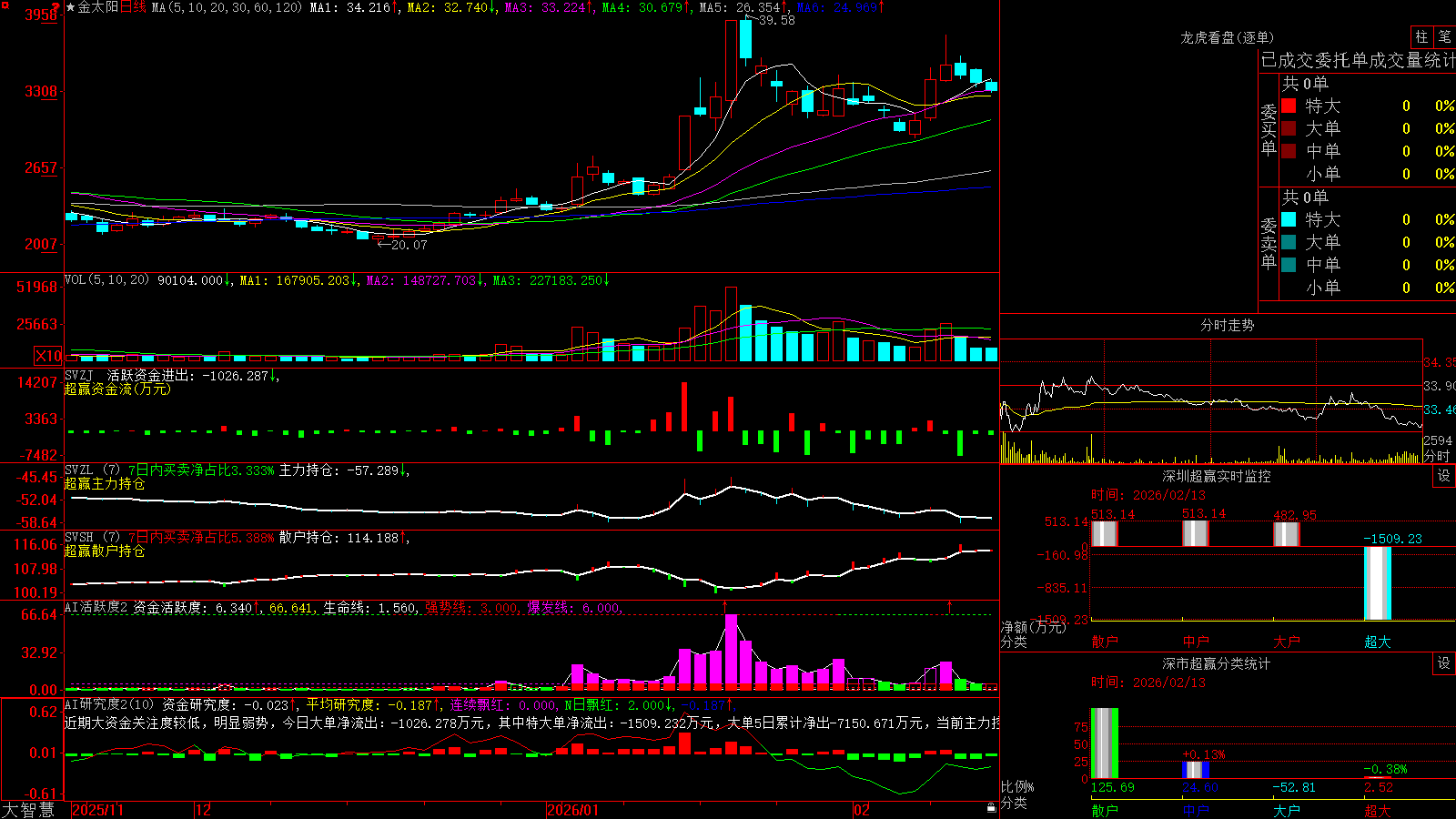1456x819 pixels.
Task: Click the AI研究度2(10) indicator label
Action: (x=110, y=704)
